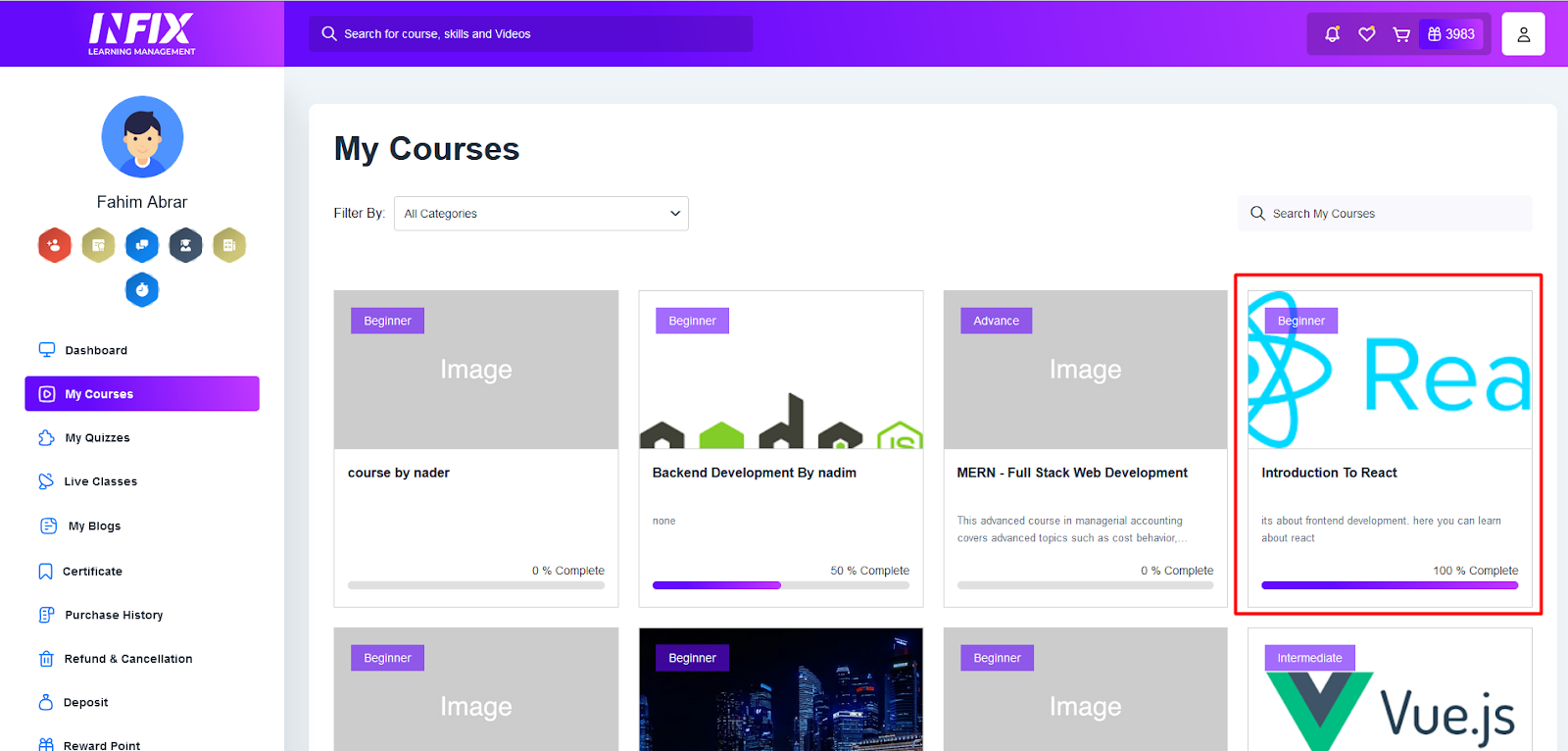This screenshot has width=1568, height=751.
Task: Click the dark navy hexagon badge
Action: (185, 245)
